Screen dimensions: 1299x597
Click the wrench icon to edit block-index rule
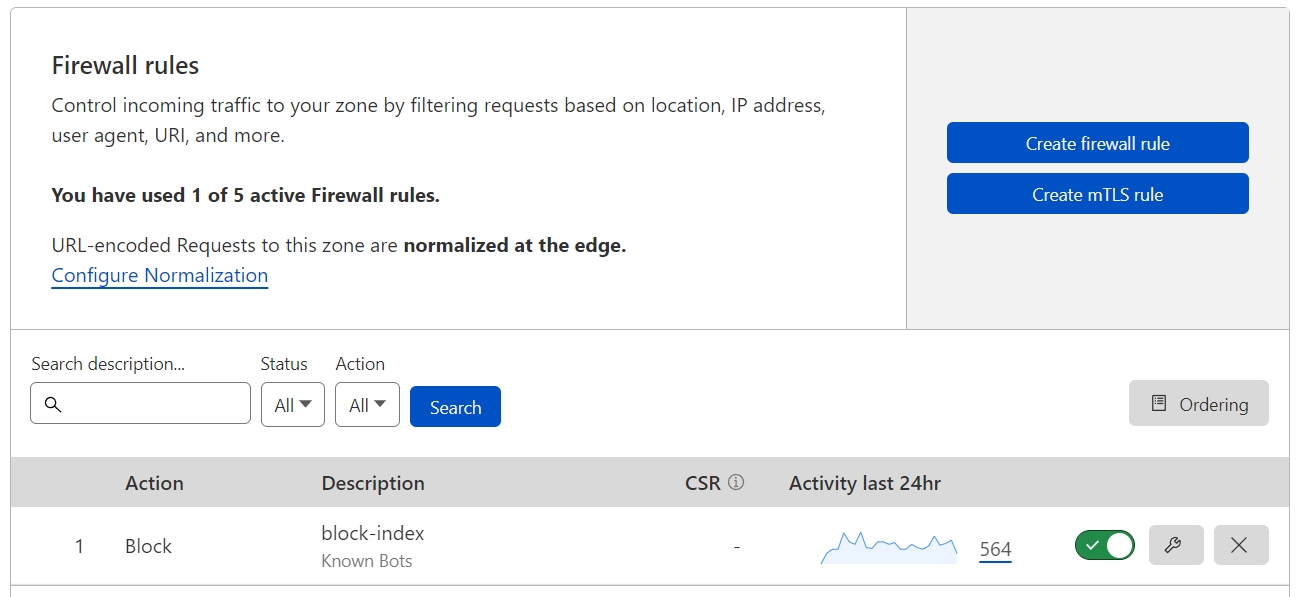point(1175,545)
